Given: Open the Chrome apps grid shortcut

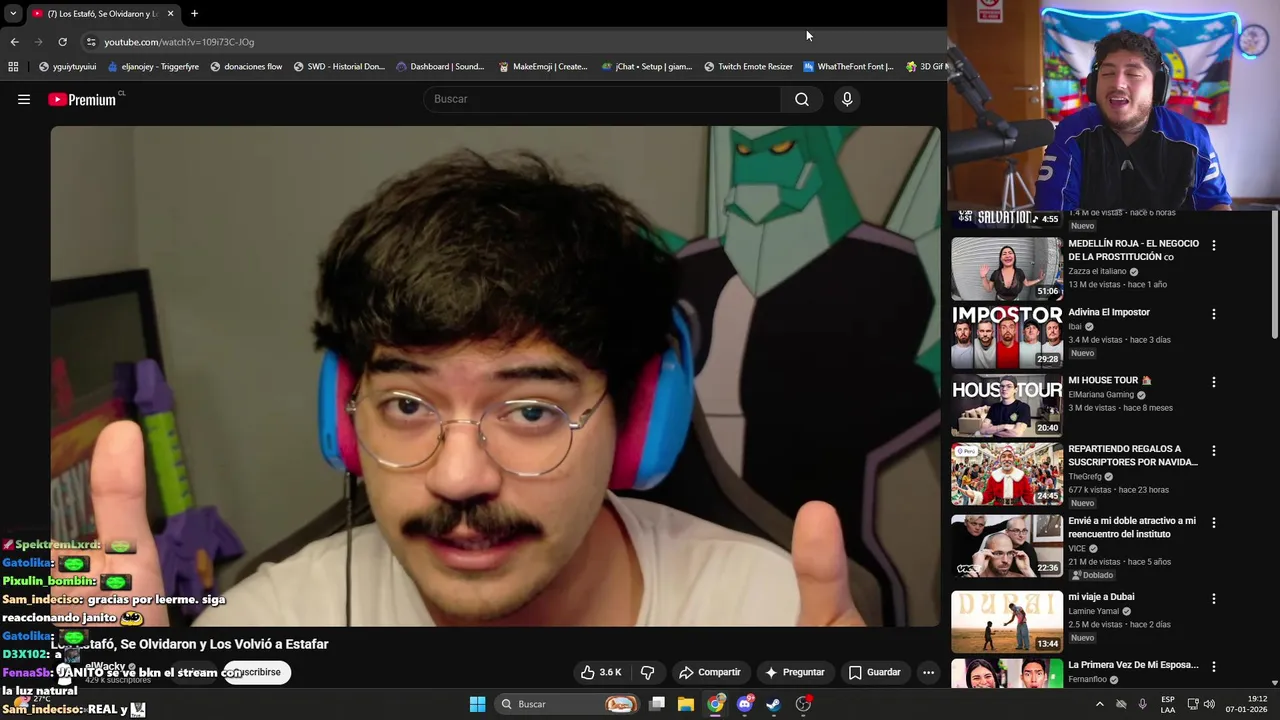Looking at the screenshot, I should (13, 67).
